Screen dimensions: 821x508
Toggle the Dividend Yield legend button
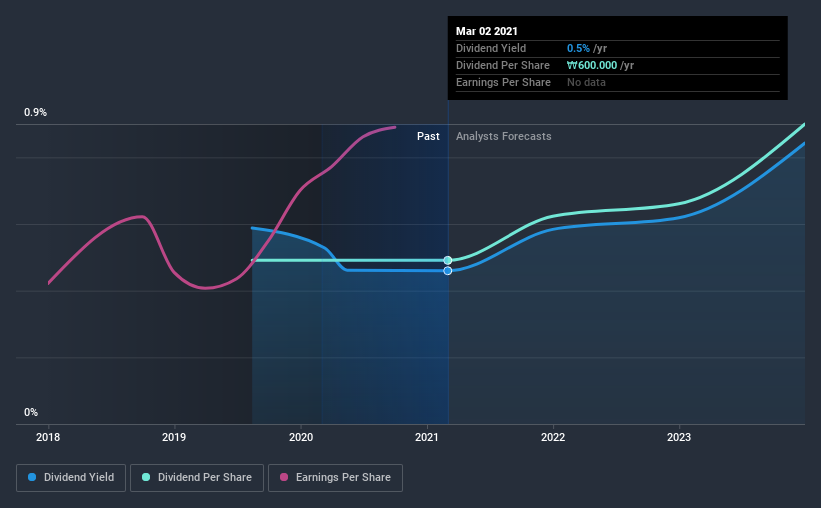pyautogui.click(x=71, y=478)
